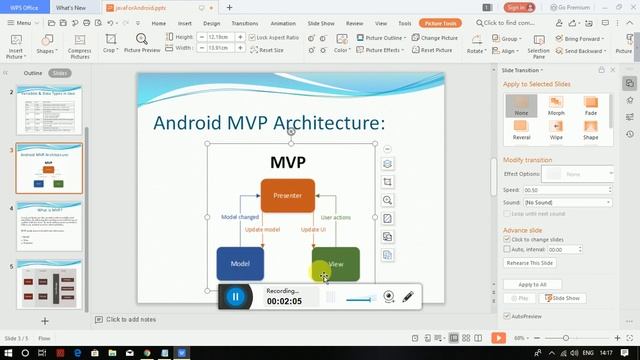
Task: Open Chrome from the taskbar
Action: [147, 353]
